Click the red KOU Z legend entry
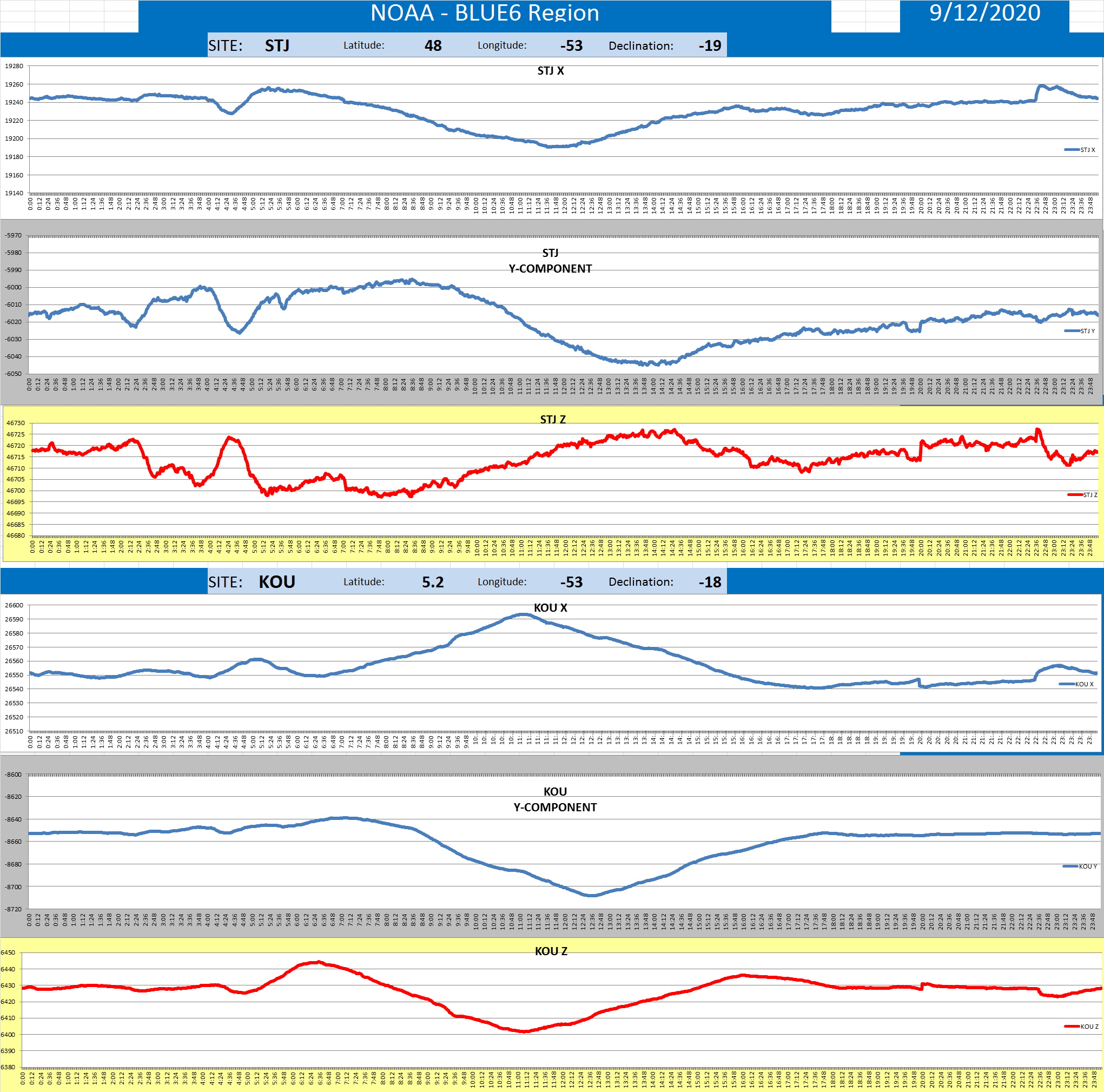This screenshot has height=1092, width=1104. coord(1083,1027)
